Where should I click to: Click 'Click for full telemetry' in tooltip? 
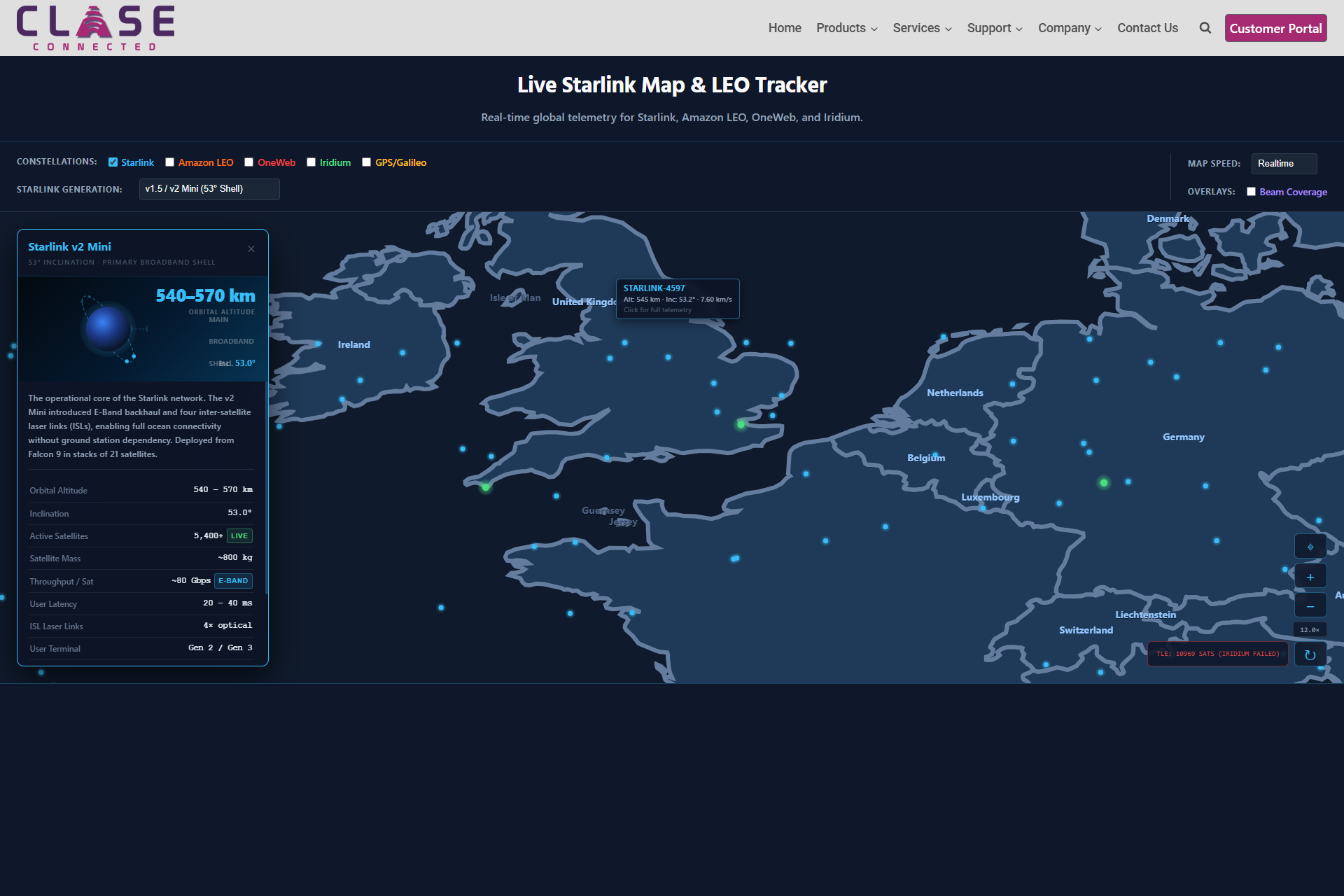657,310
